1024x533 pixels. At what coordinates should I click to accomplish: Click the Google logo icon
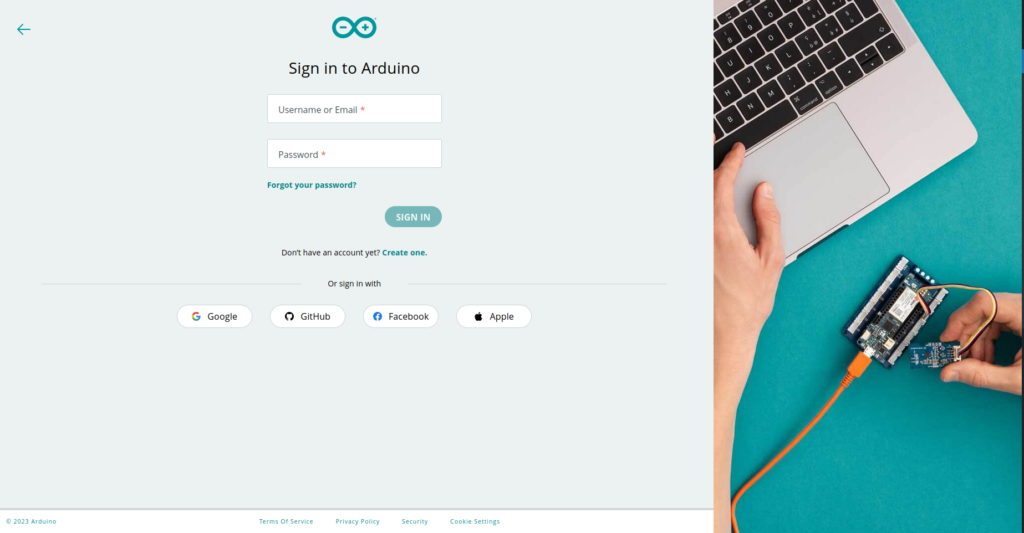tap(196, 316)
